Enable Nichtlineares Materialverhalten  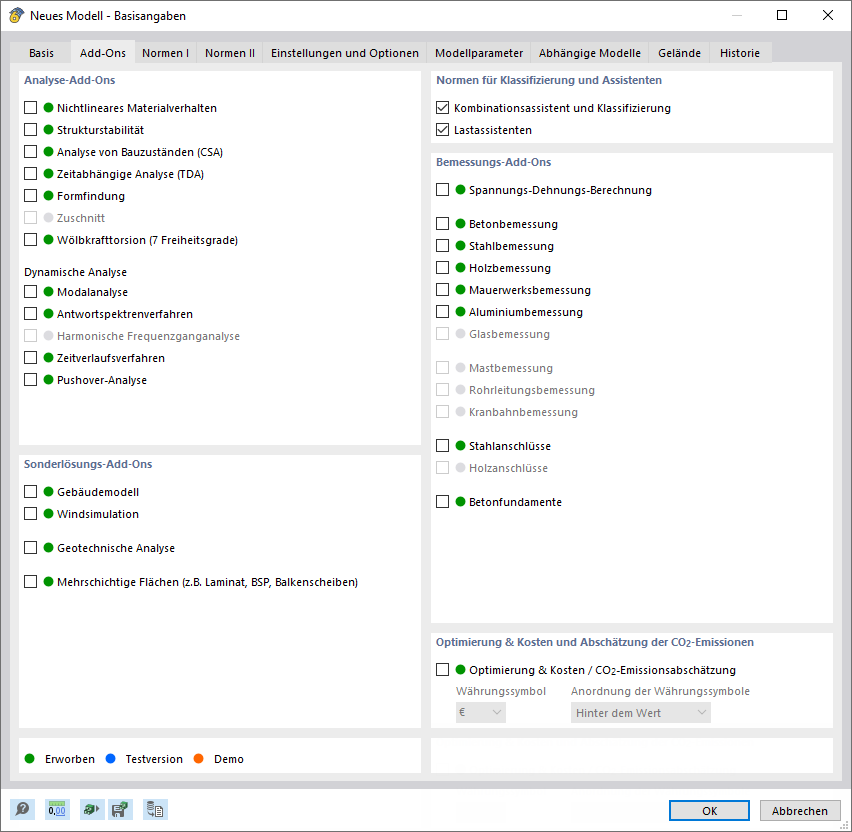tap(30, 107)
